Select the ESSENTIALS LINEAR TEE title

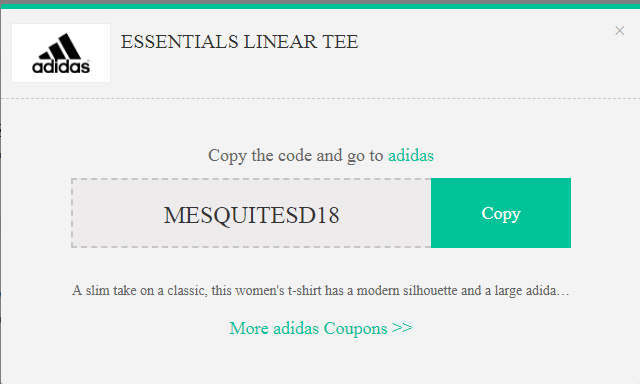[x=240, y=42]
